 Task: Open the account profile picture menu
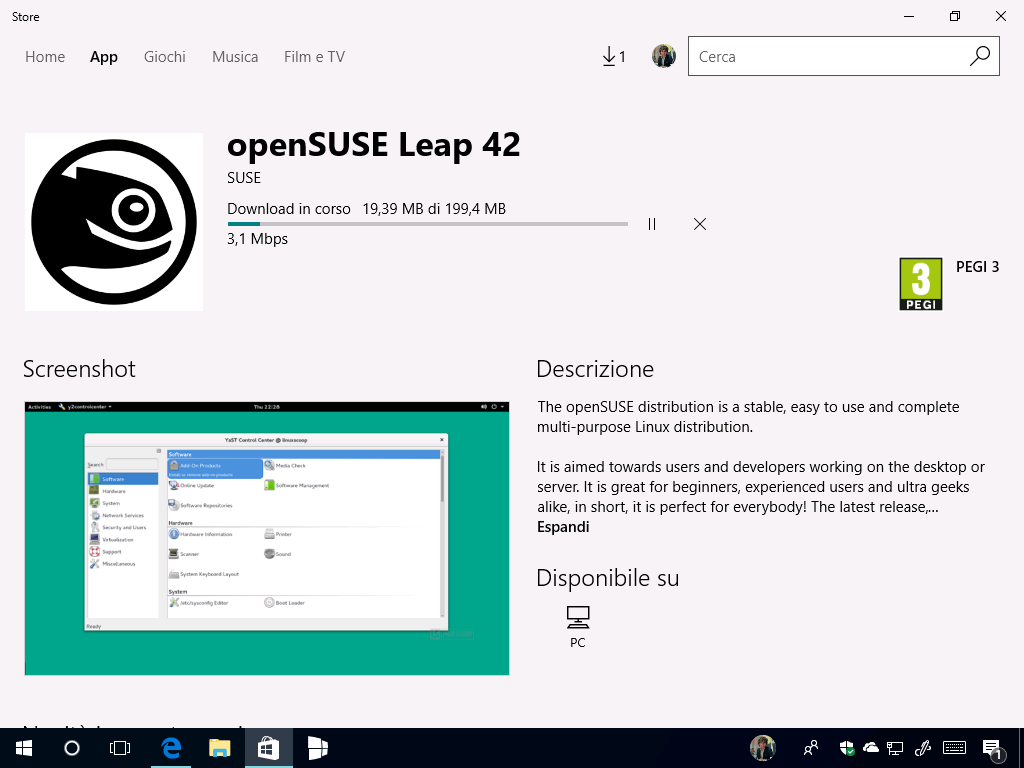664,57
